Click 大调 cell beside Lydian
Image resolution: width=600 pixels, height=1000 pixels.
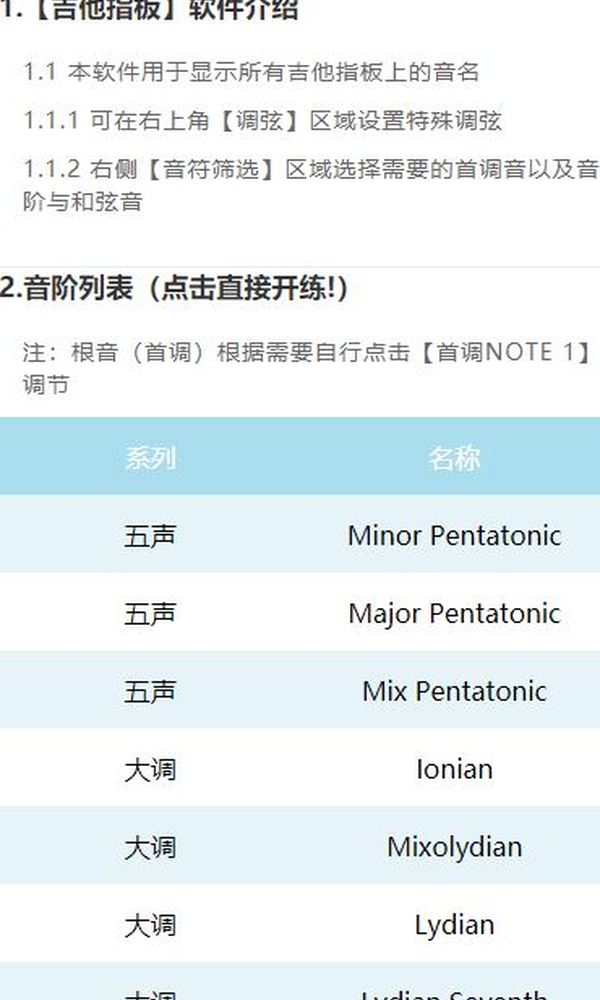pyautogui.click(x=150, y=926)
